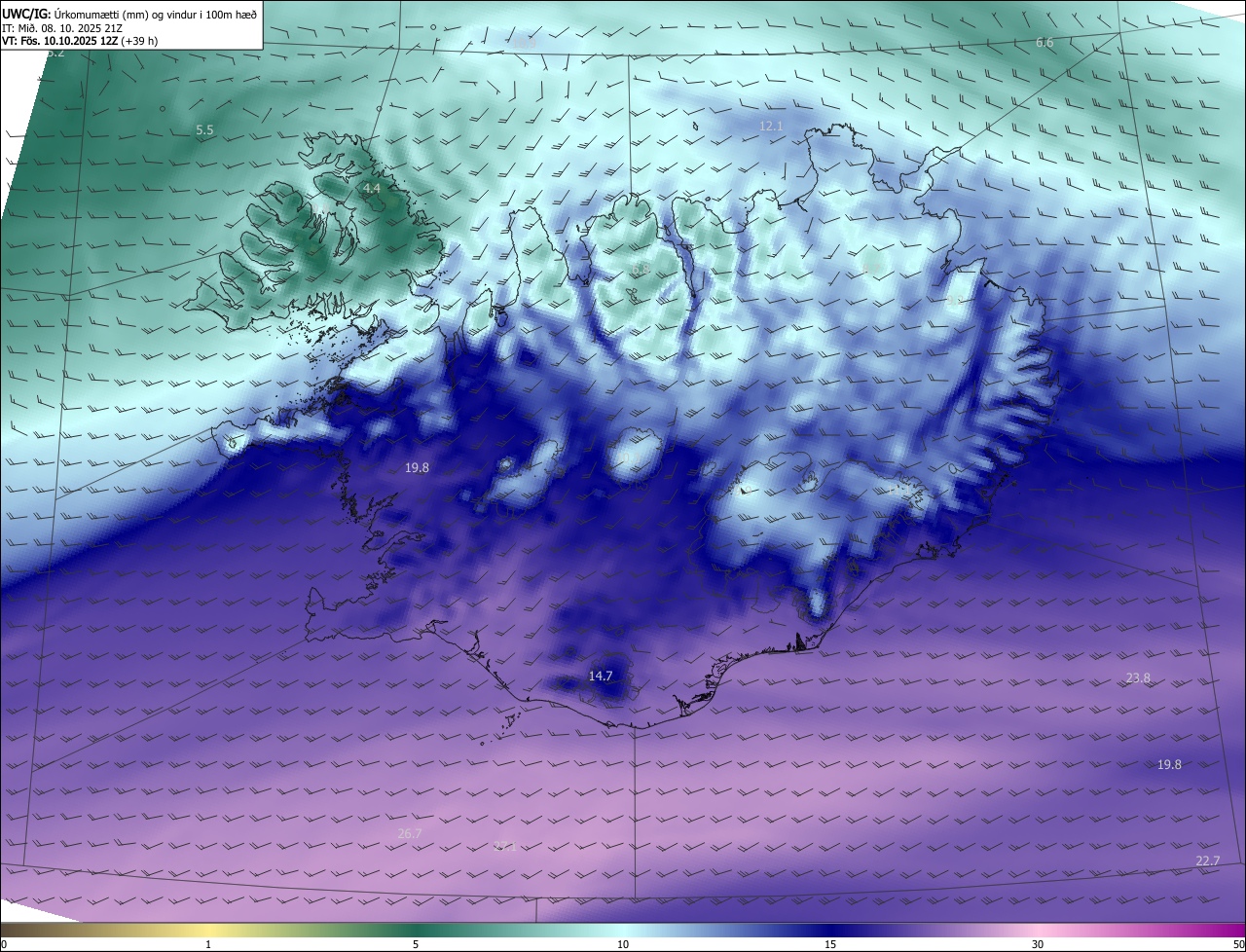Click the 26.7 value label
This screenshot has width=1246, height=952.
coord(410,833)
